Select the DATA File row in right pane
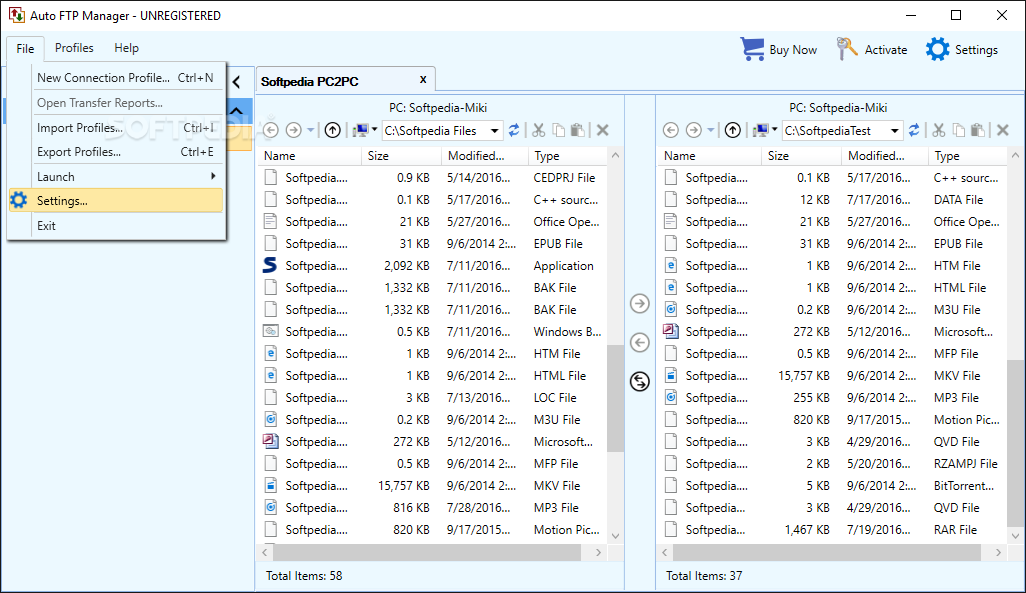 833,200
